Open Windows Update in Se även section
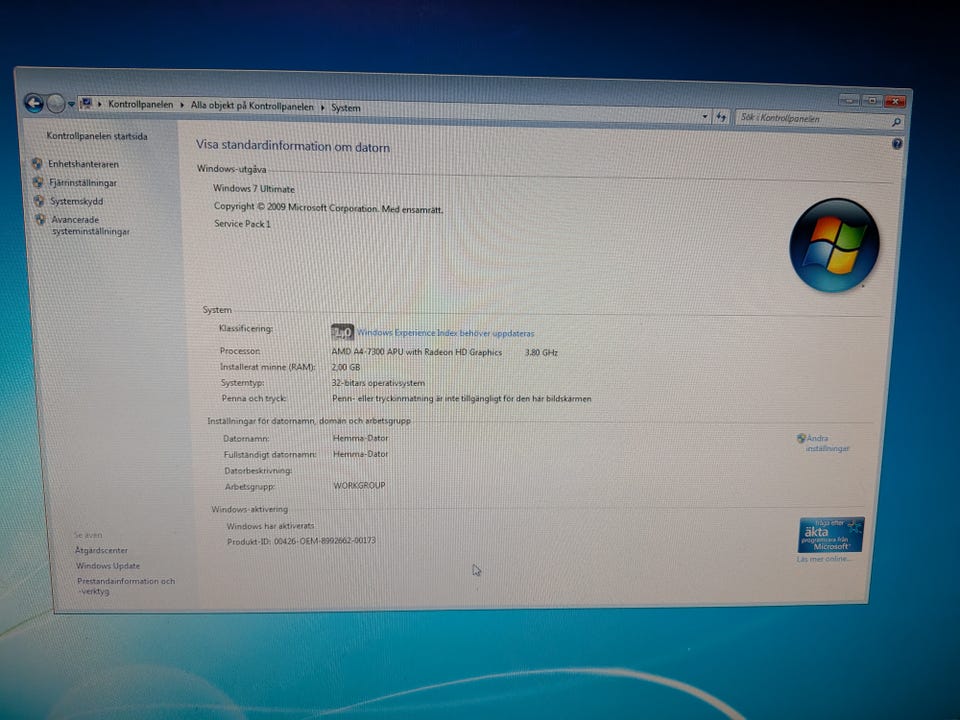 108,566
